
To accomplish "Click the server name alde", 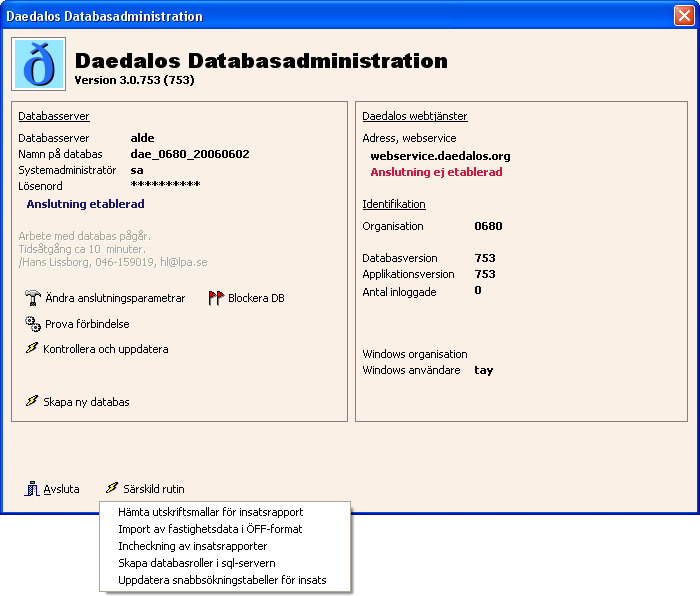I will (142, 138).
